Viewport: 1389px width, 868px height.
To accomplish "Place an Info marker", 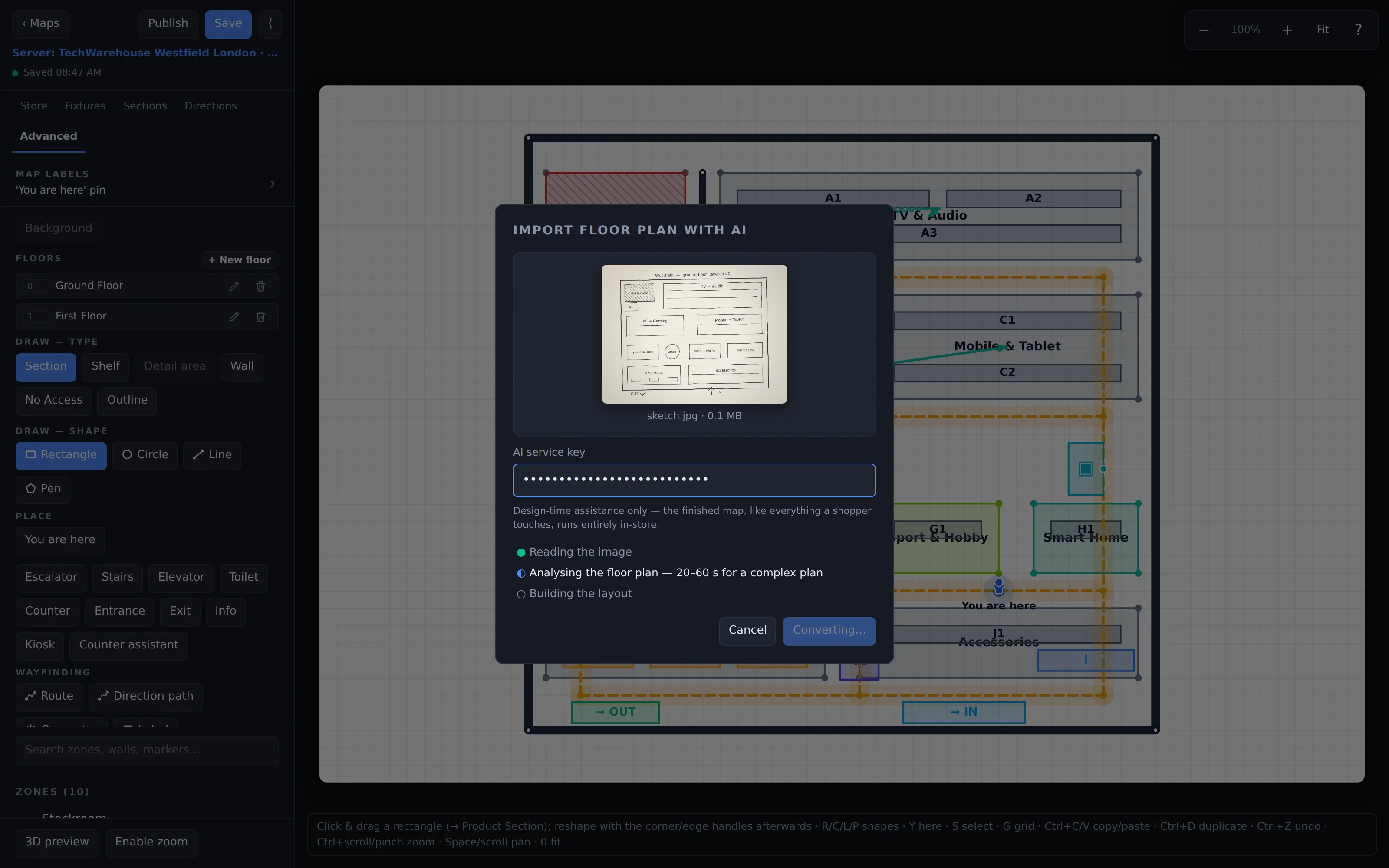I will point(226,612).
